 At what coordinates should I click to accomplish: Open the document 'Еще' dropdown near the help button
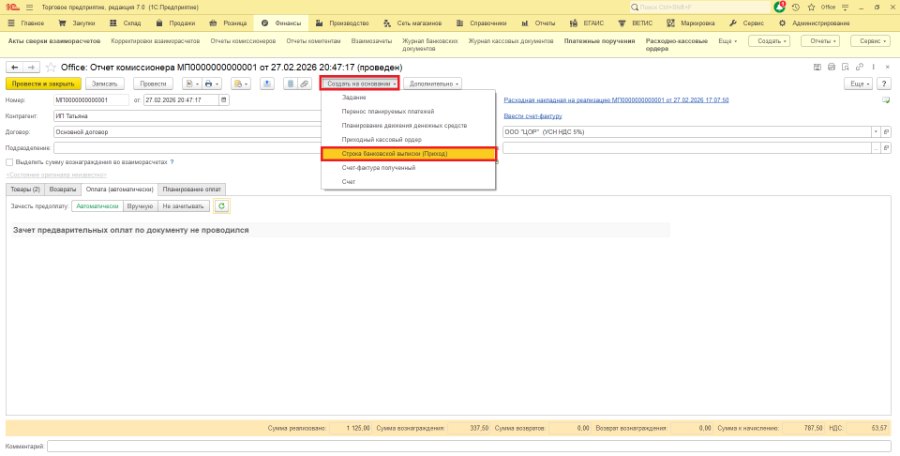click(859, 84)
